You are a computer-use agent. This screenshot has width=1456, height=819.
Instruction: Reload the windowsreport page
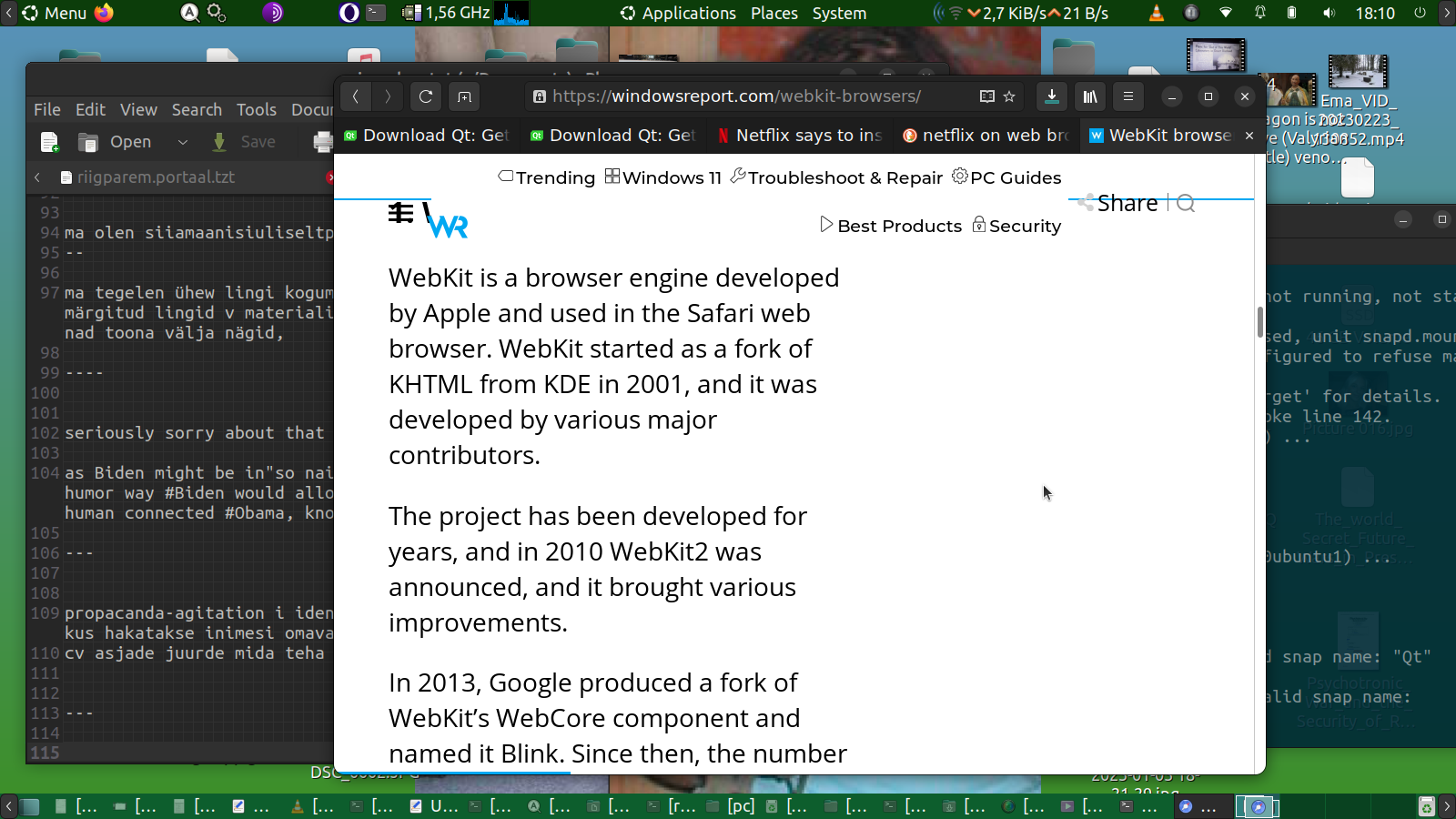[x=426, y=96]
